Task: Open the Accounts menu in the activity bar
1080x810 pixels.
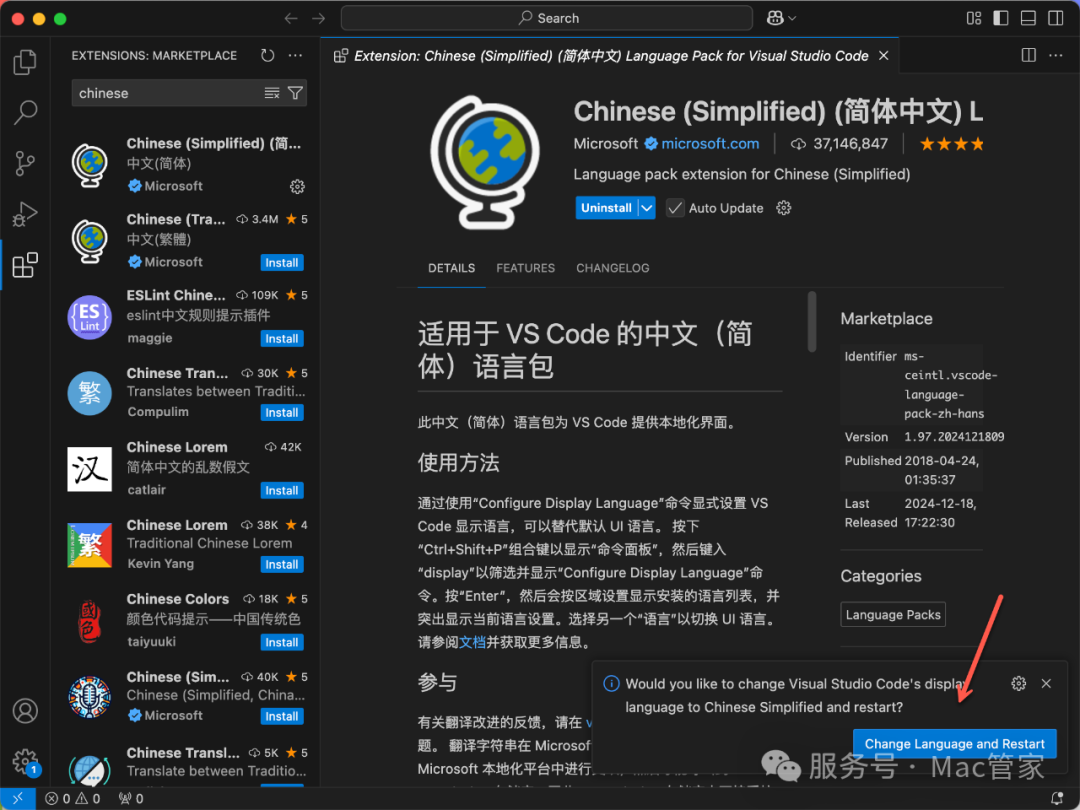Action: click(x=25, y=711)
